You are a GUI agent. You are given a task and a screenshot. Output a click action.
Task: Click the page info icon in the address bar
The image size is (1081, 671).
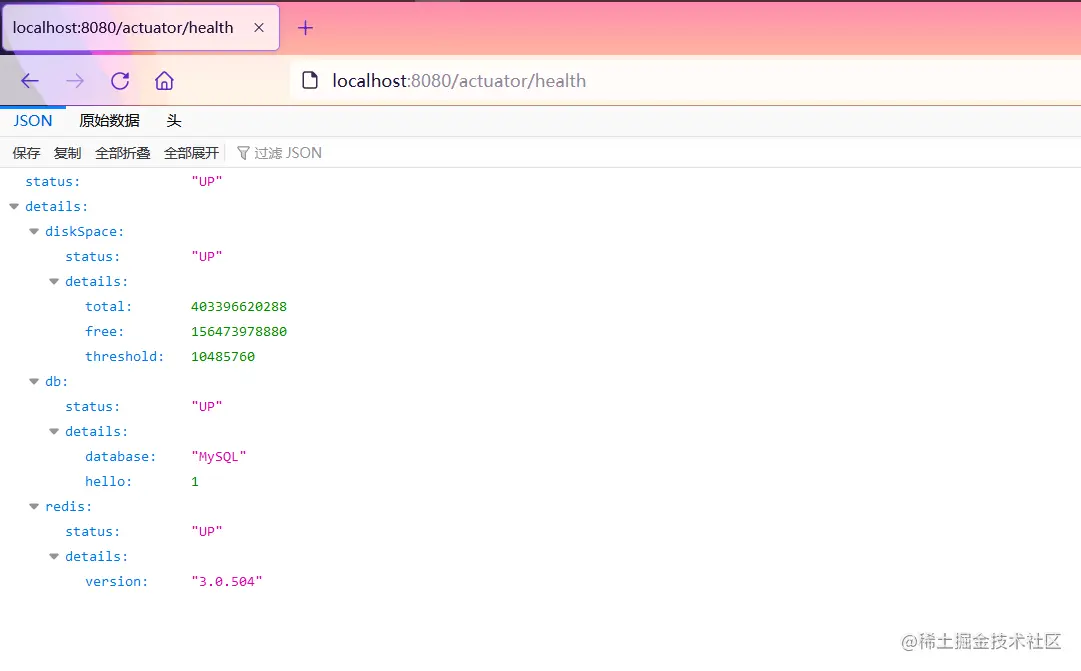coord(310,81)
